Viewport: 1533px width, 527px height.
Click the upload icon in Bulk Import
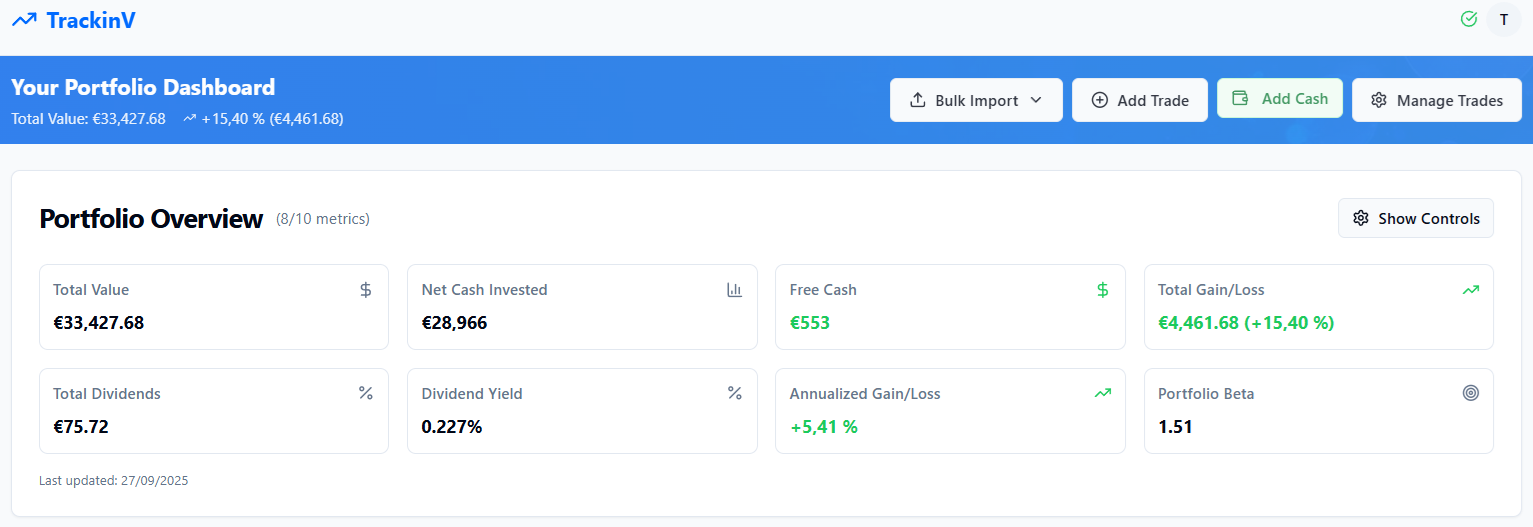click(x=917, y=100)
